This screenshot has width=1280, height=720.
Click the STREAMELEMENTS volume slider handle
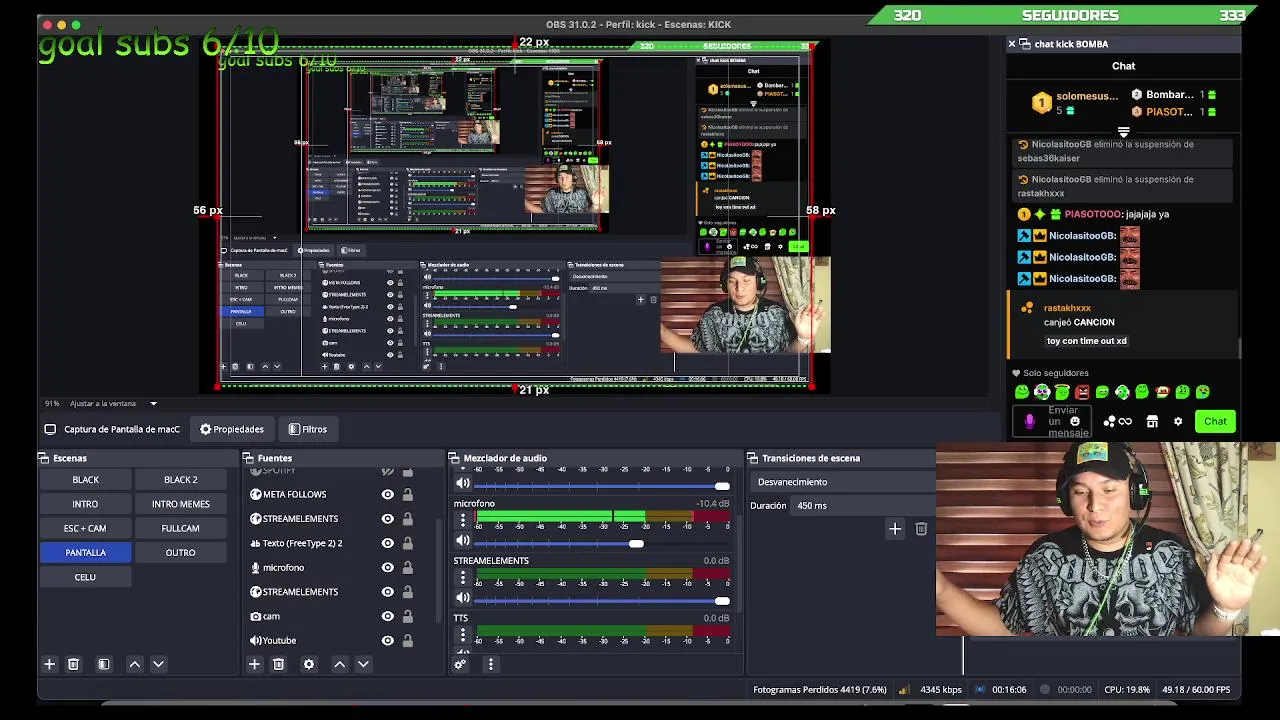[722, 601]
